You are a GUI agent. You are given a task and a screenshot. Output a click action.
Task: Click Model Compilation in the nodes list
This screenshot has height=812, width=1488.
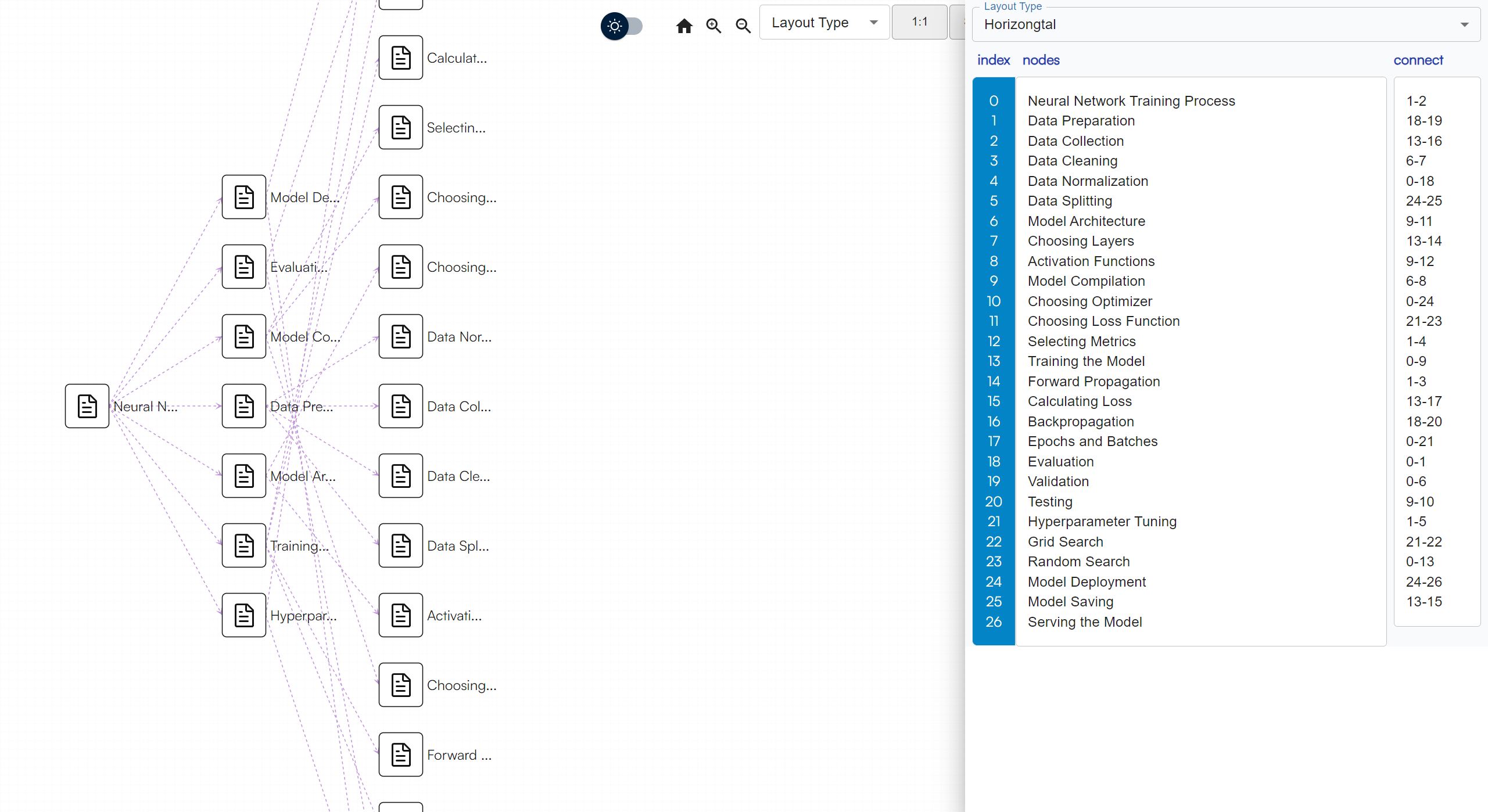click(1086, 281)
